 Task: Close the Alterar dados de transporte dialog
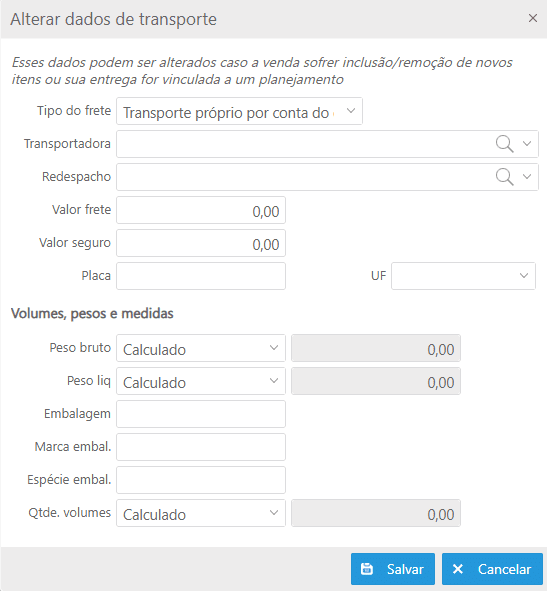pyautogui.click(x=532, y=18)
